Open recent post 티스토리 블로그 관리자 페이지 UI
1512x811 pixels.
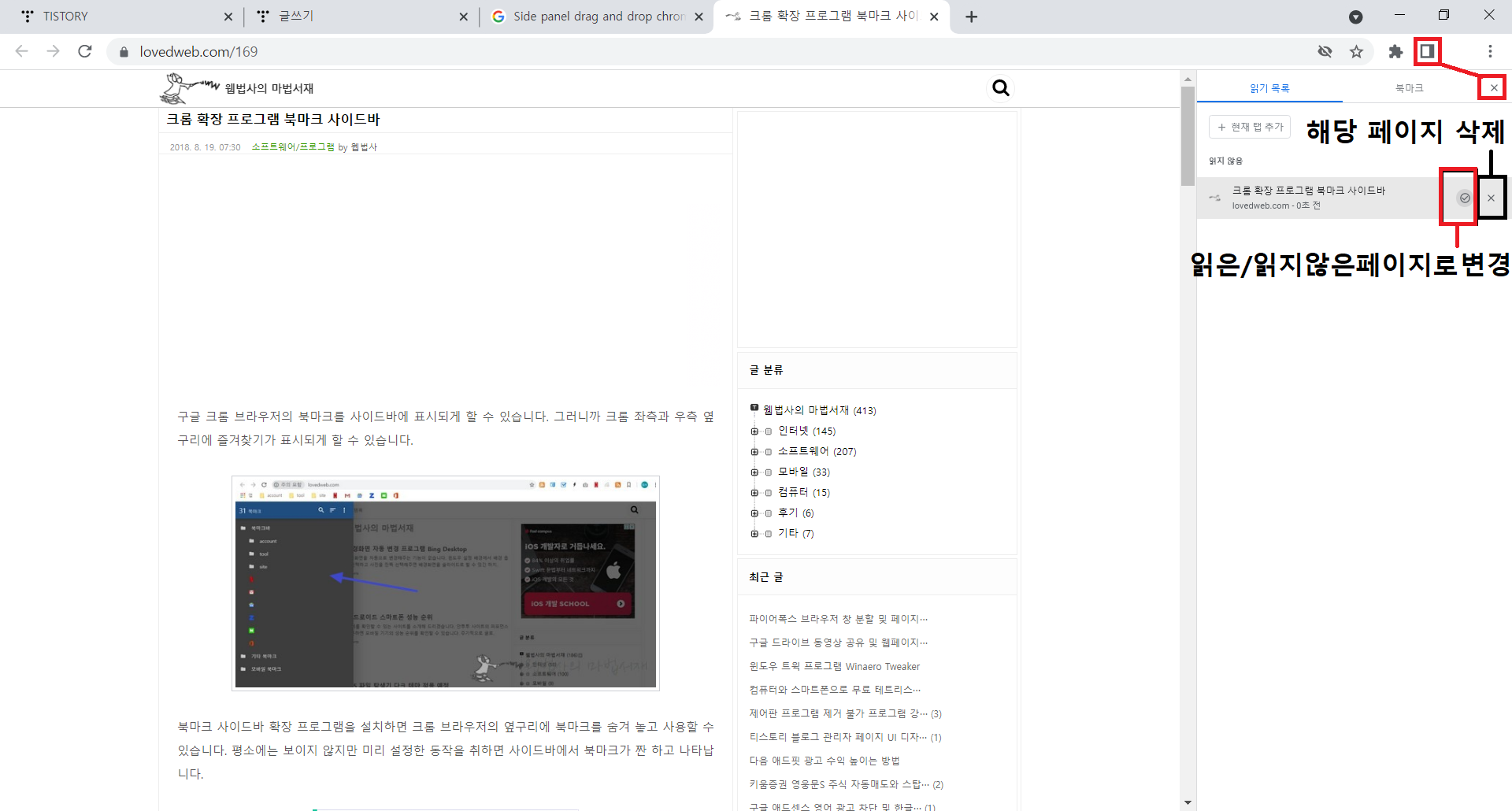[x=839, y=737]
